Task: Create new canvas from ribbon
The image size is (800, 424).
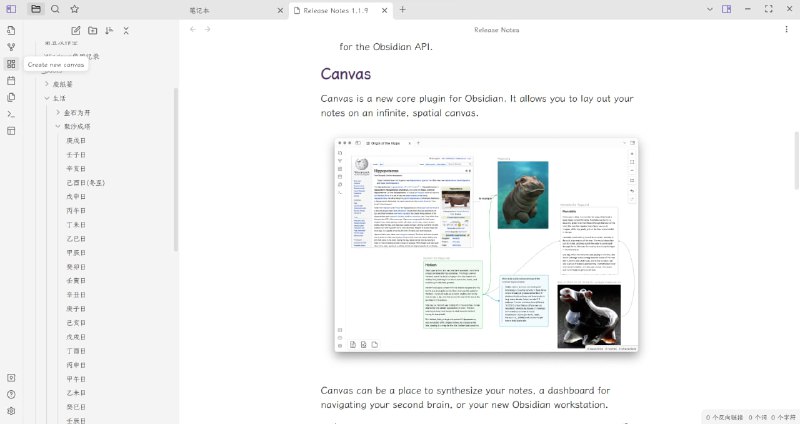Action: [11, 64]
